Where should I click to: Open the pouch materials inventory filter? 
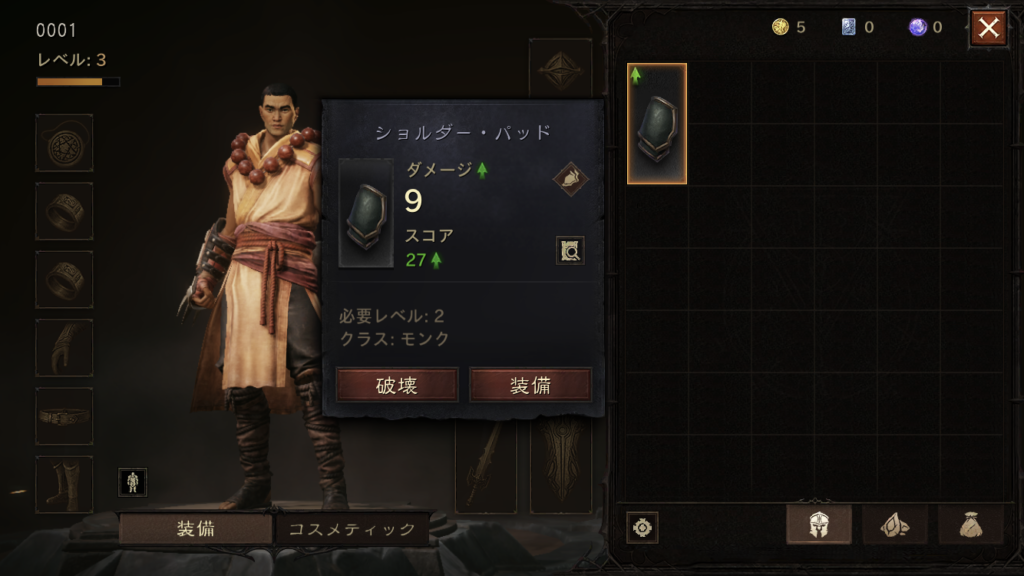970,524
